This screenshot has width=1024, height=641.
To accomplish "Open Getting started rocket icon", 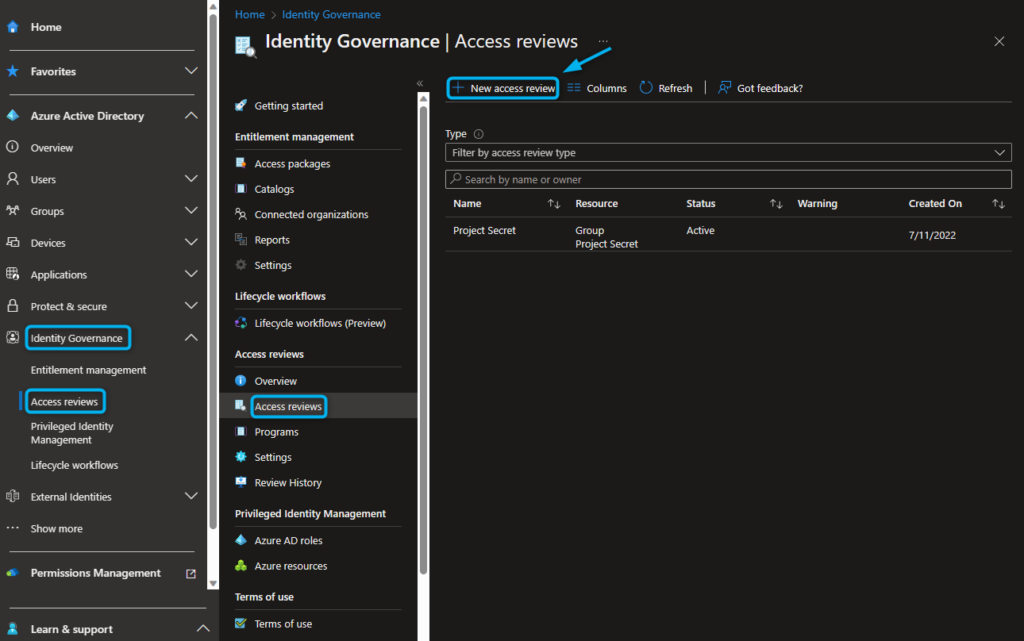I will 241,106.
